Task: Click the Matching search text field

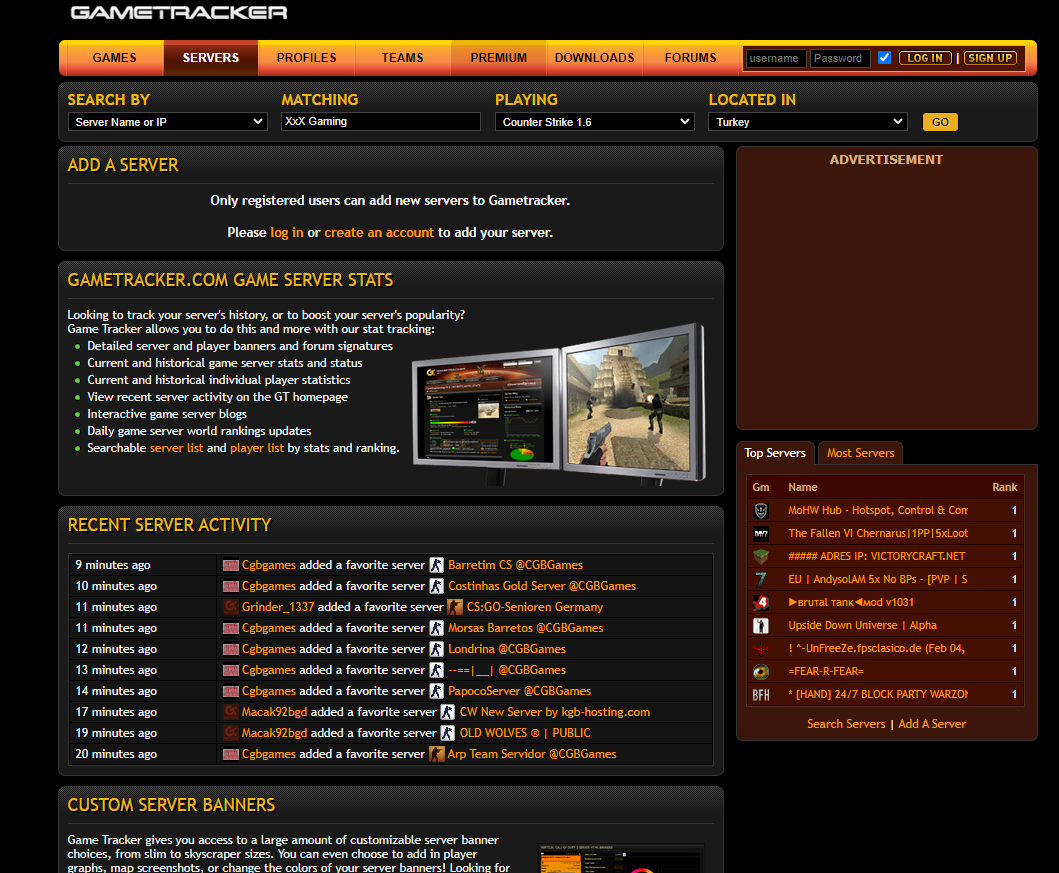Action: click(381, 122)
